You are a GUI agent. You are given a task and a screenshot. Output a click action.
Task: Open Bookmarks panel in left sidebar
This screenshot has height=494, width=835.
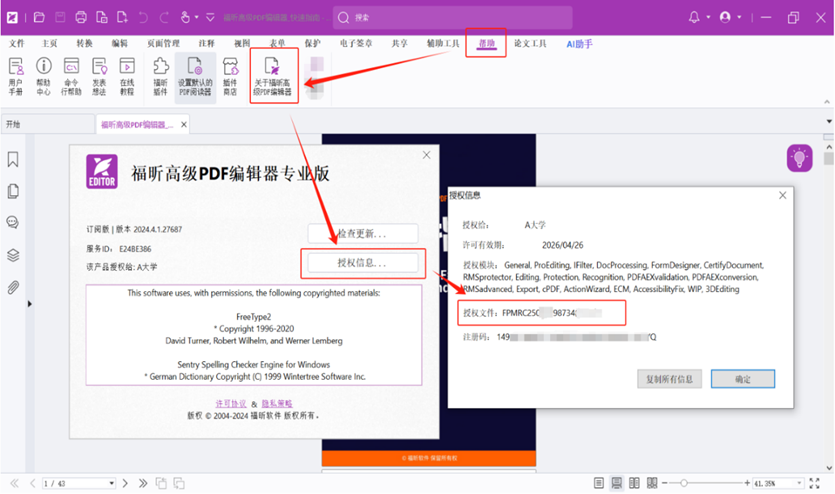pos(13,159)
